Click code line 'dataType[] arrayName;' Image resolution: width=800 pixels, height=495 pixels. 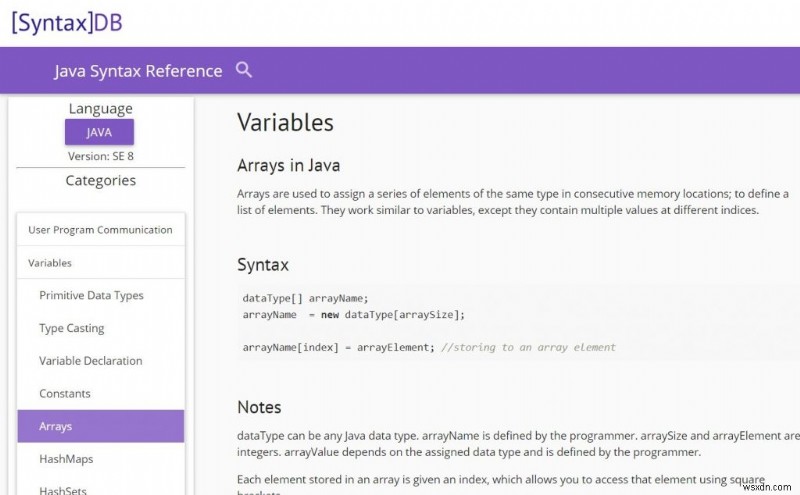click(x=305, y=298)
